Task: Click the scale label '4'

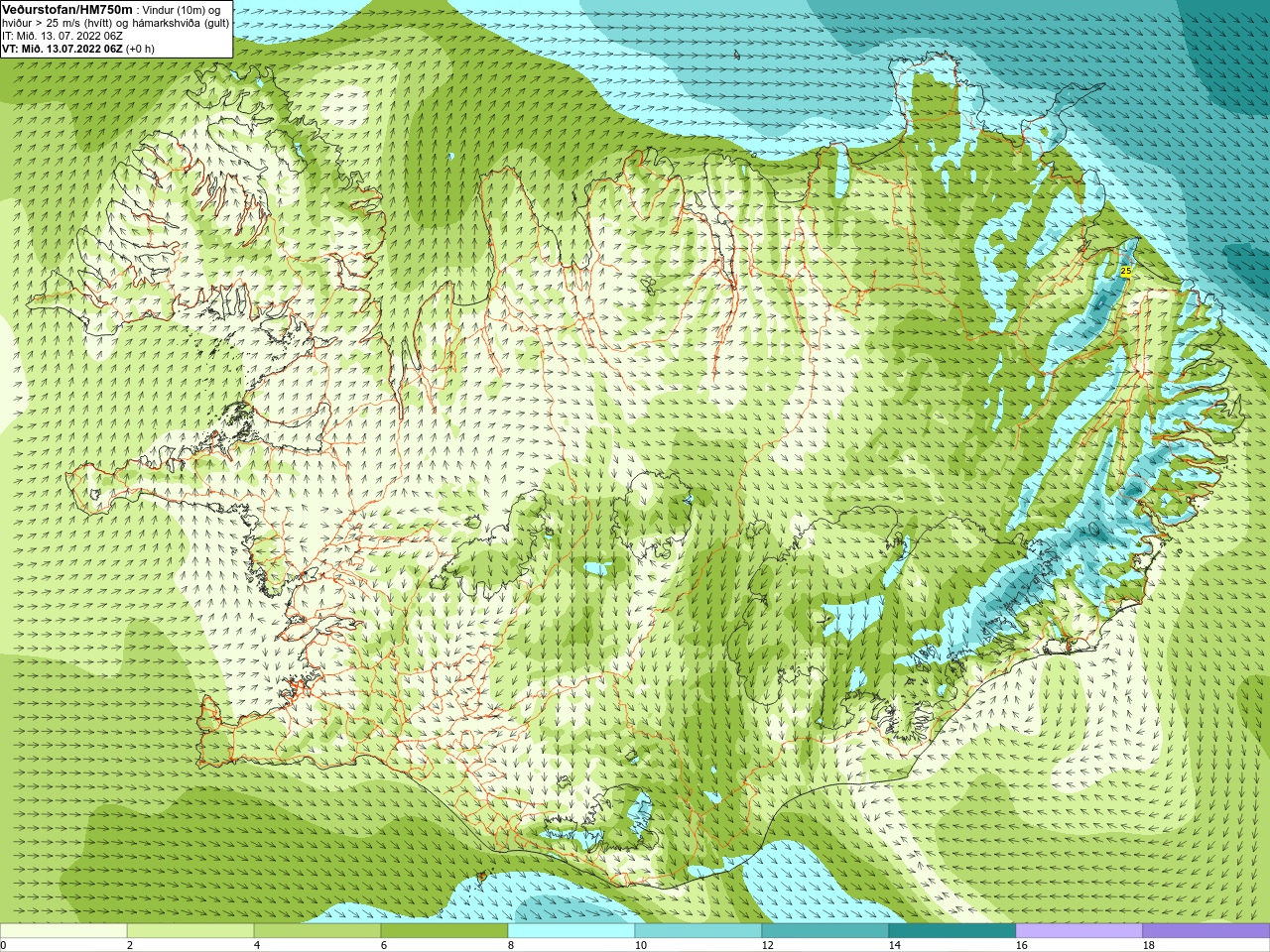Action: 257,945
